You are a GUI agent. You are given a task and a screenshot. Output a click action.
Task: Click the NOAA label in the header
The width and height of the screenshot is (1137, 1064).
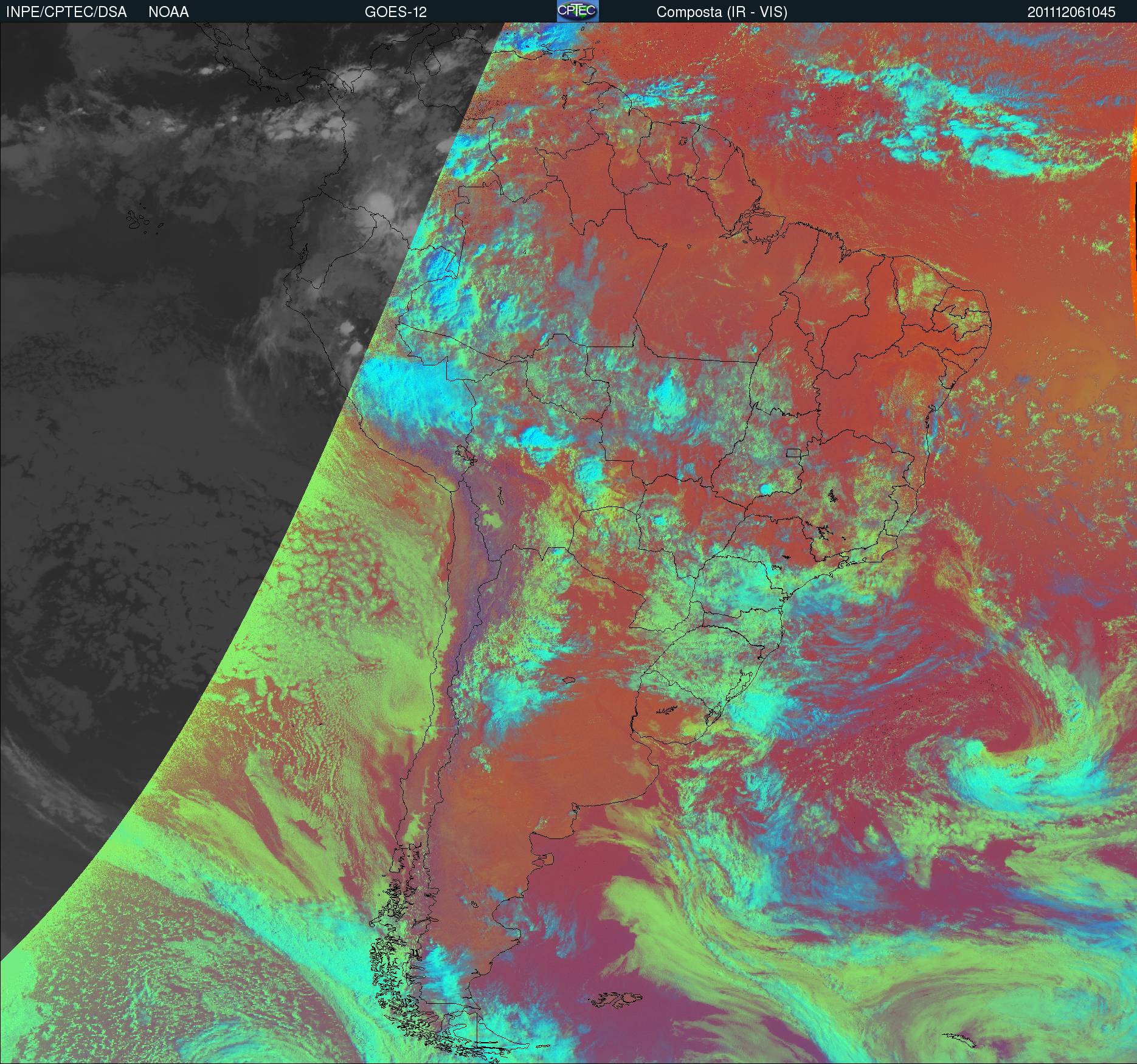[x=168, y=12]
